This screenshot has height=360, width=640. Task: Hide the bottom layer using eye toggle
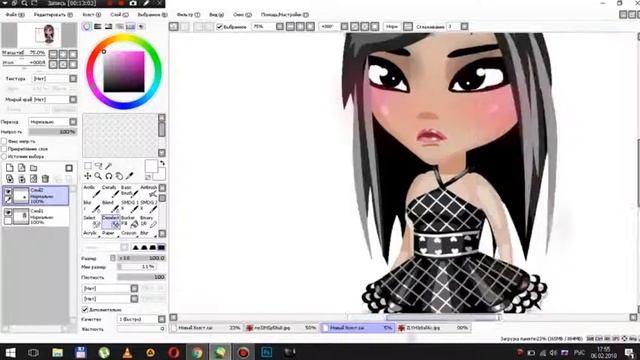pyautogui.click(x=8, y=212)
